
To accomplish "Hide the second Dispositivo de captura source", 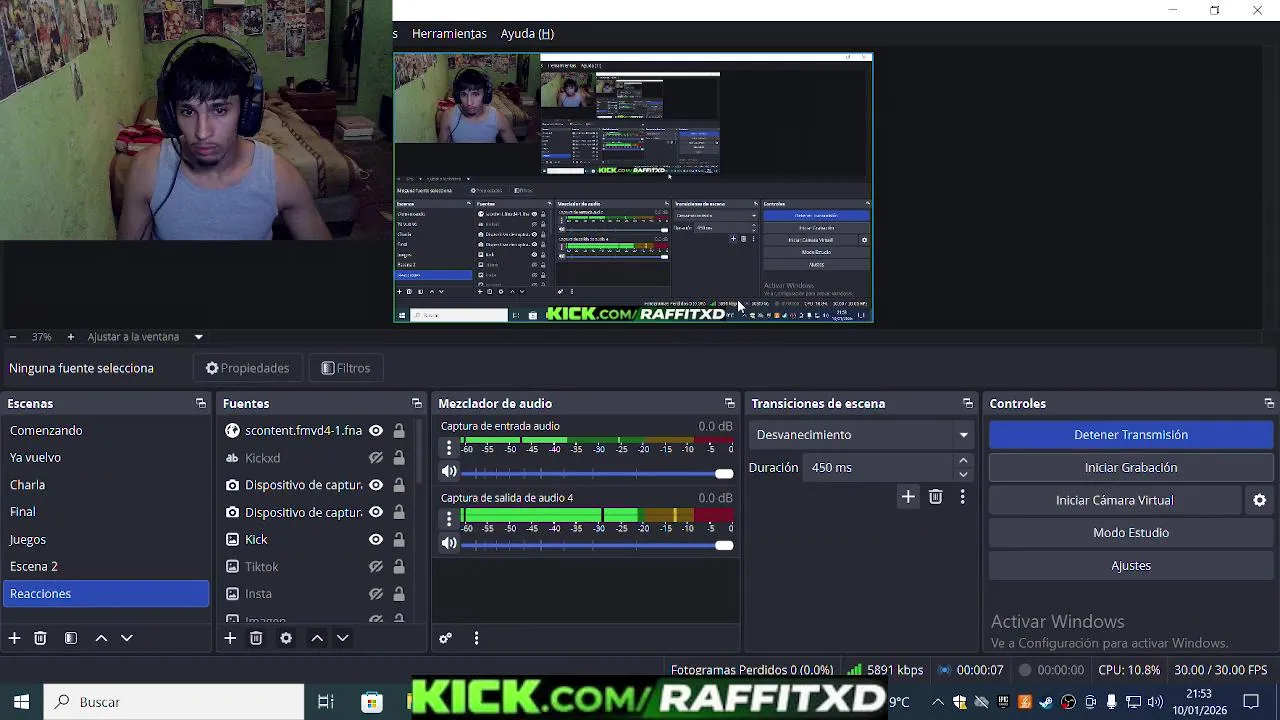I will click(x=376, y=512).
